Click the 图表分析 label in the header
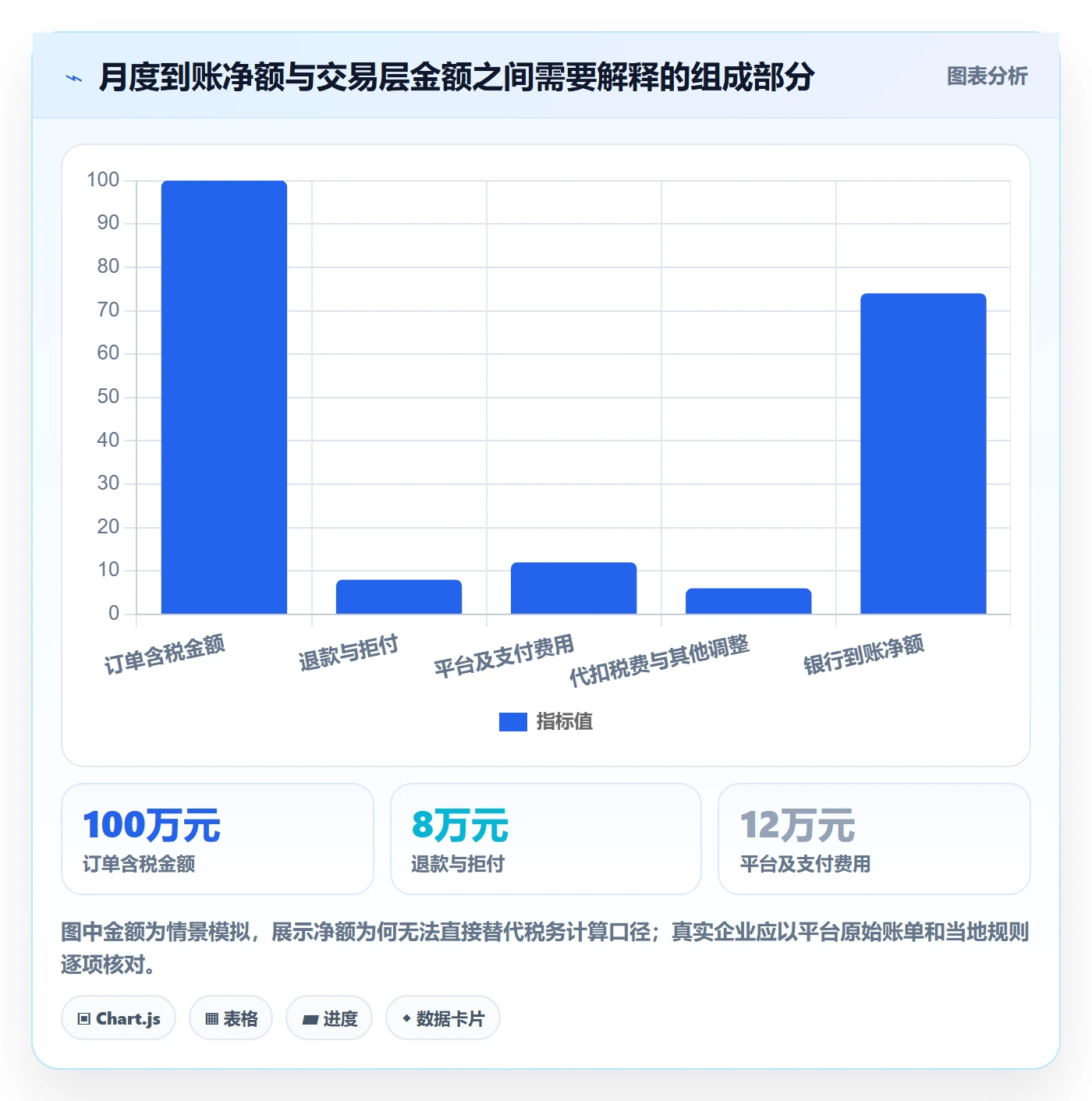 tap(987, 76)
